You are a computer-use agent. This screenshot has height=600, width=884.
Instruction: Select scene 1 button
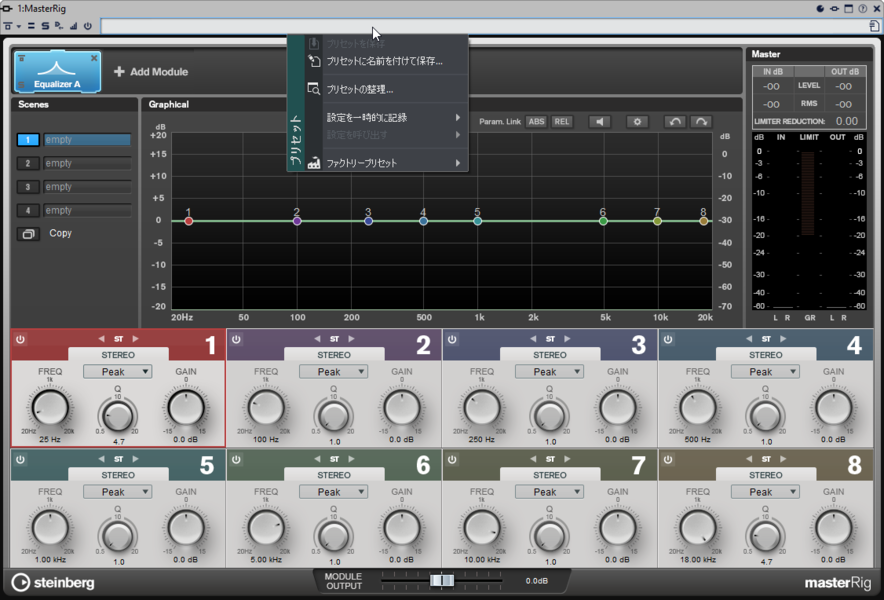click(x=28, y=140)
